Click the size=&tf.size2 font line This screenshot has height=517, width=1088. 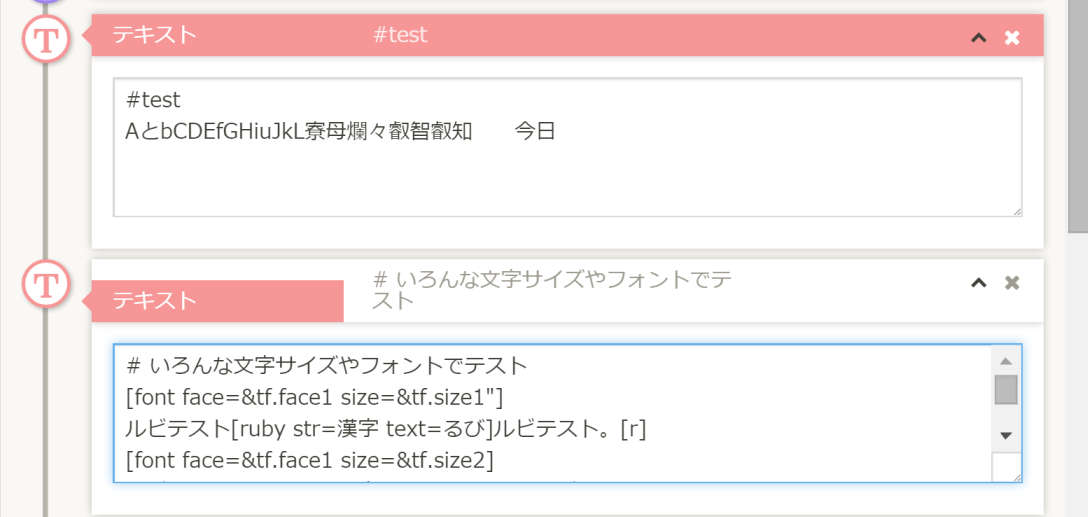[310, 460]
